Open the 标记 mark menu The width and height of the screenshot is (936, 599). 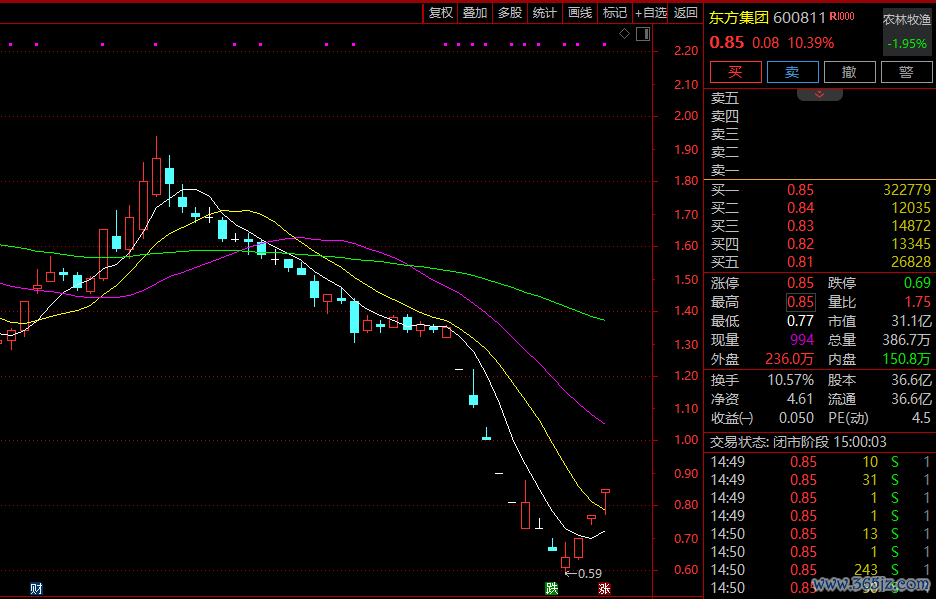pyautogui.click(x=615, y=13)
